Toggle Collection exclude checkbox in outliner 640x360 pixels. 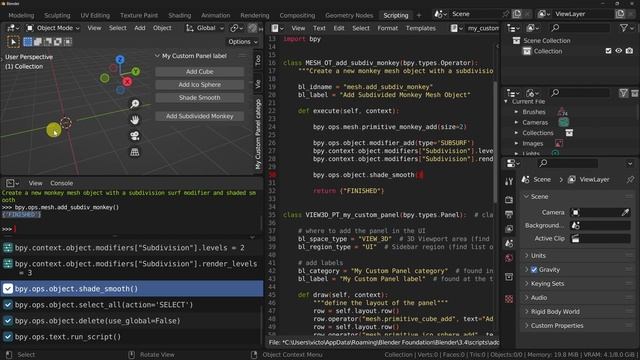click(x=608, y=51)
